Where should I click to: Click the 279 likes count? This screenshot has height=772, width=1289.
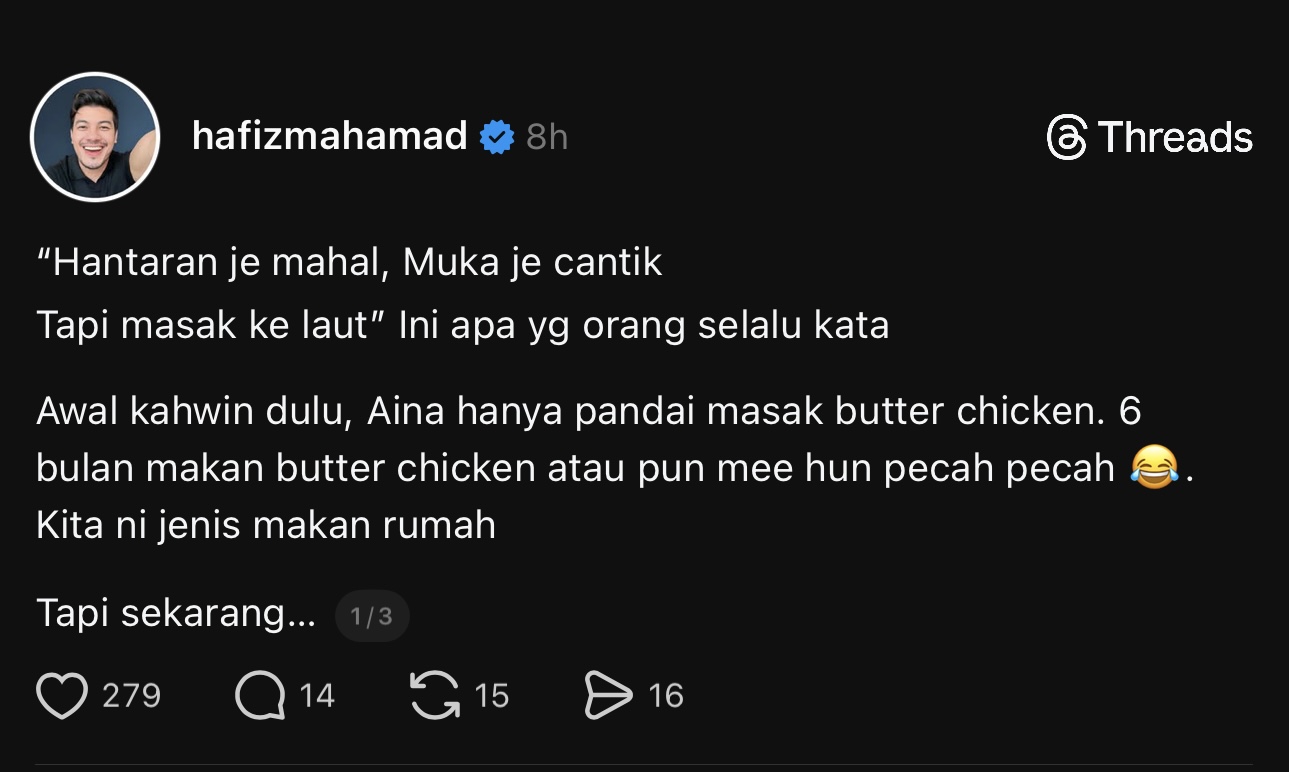coord(131,696)
